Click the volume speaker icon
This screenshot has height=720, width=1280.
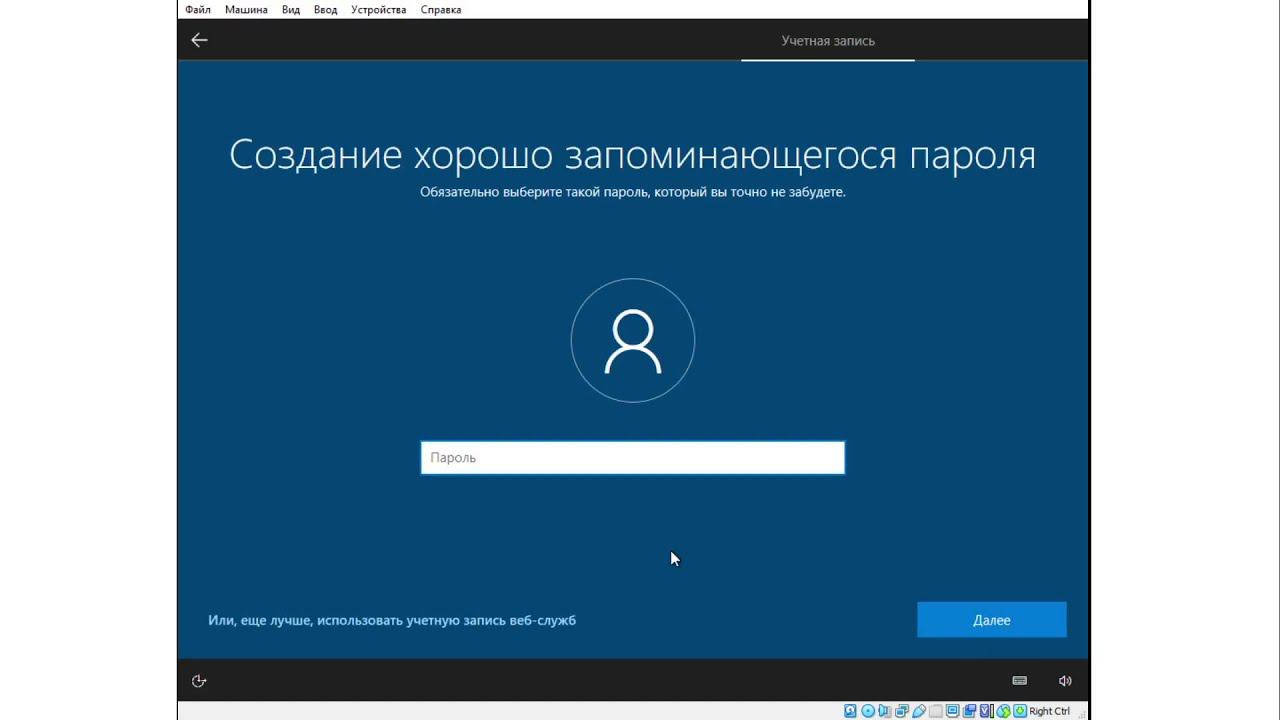(1065, 681)
